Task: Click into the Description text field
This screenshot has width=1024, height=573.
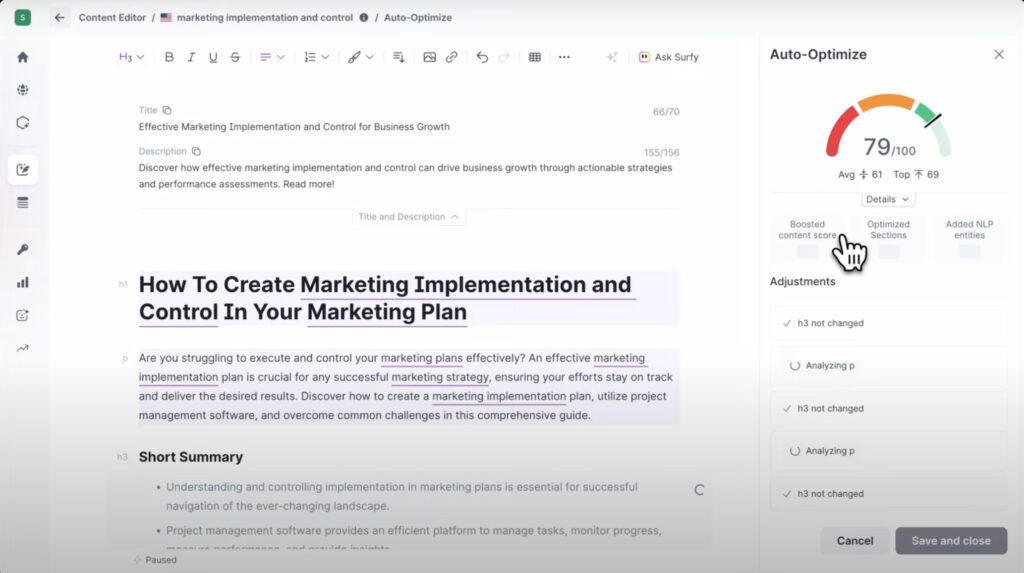Action: [x=409, y=176]
